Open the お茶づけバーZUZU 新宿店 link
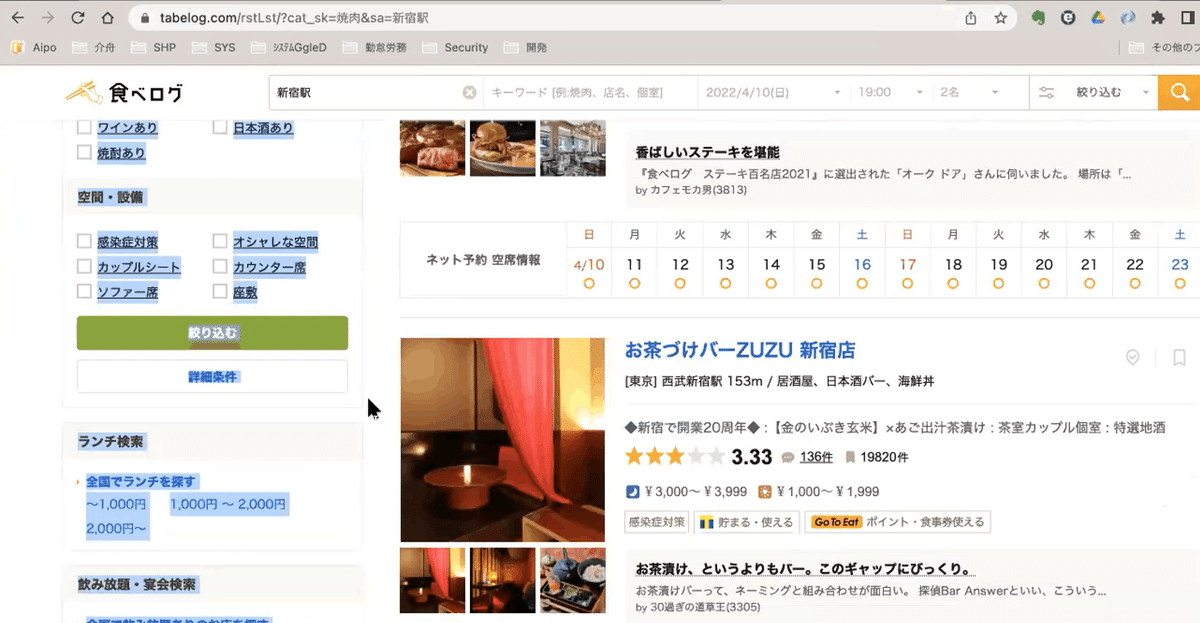Screen dimensions: 1200x623 point(740,350)
